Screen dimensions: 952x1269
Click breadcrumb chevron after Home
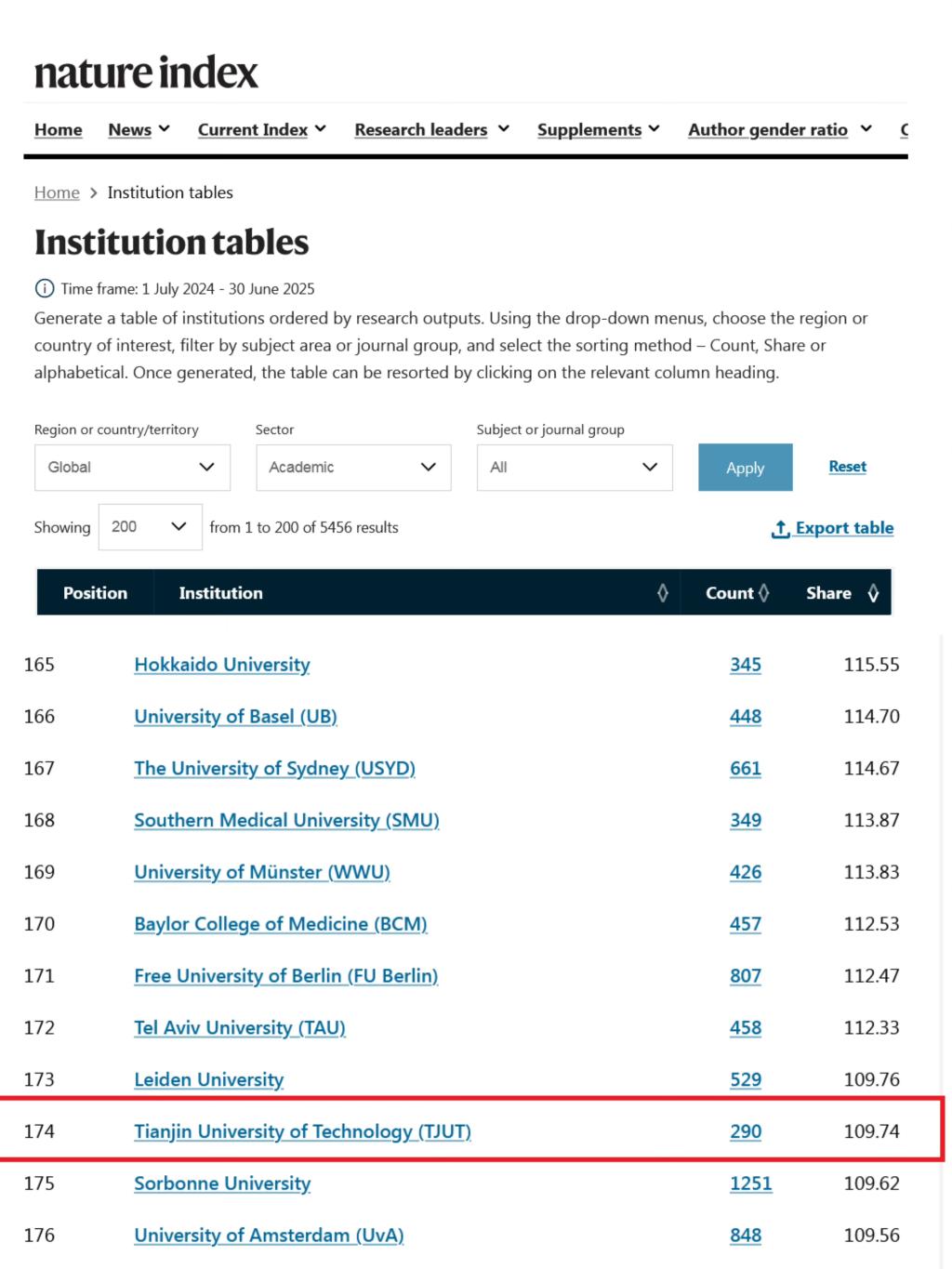(94, 193)
